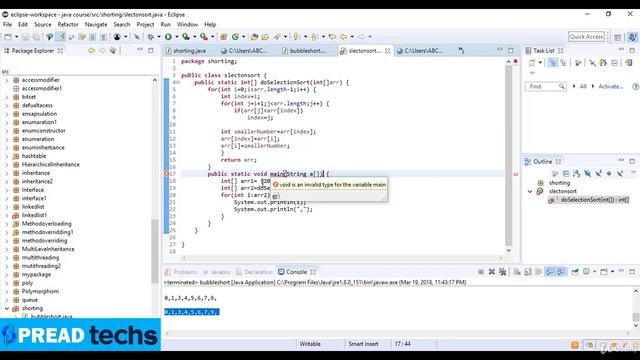Click the Save icon in main toolbar
This screenshot has width=640, height=360.
point(25,37)
